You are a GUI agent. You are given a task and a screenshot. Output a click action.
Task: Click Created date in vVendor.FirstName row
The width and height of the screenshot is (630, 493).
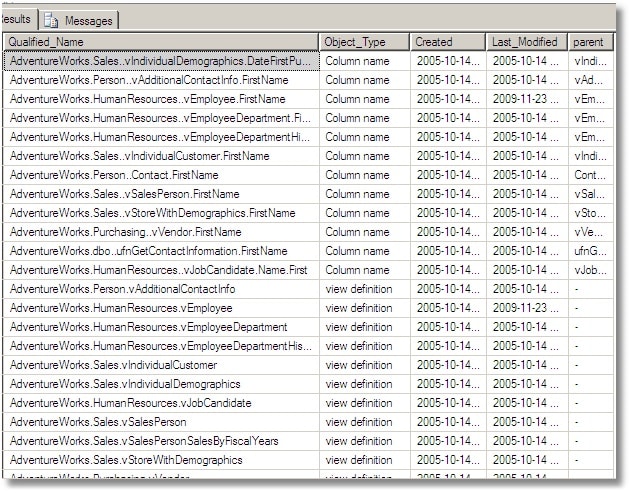tap(448, 232)
